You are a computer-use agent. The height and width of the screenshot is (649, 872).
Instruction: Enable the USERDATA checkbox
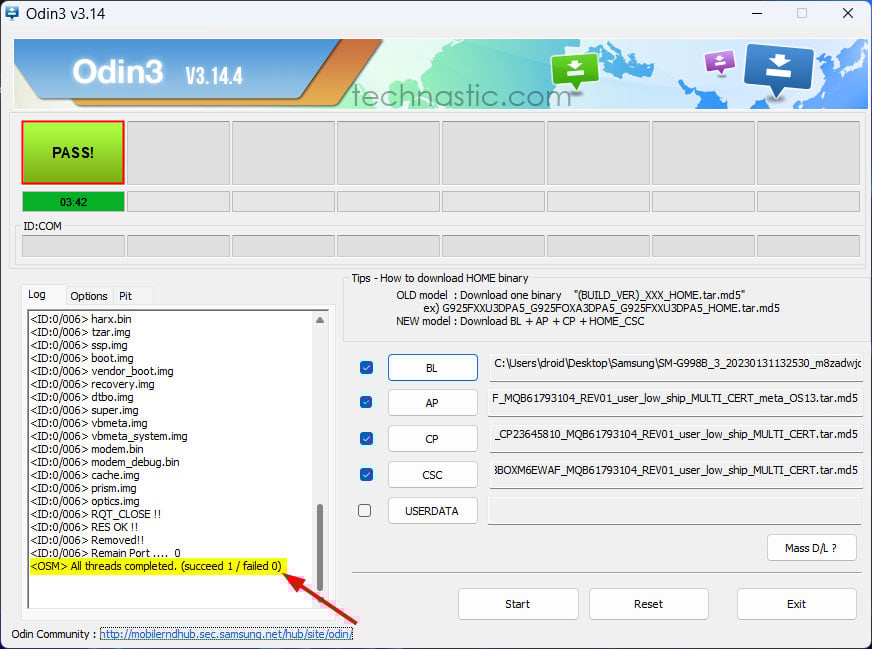pyautogui.click(x=365, y=510)
